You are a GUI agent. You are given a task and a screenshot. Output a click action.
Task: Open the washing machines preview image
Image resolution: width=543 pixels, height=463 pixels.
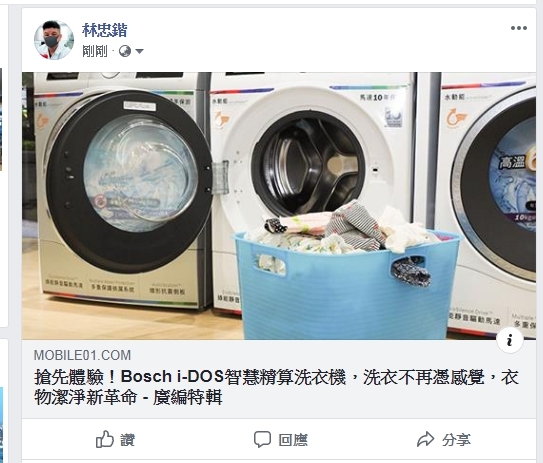279,206
